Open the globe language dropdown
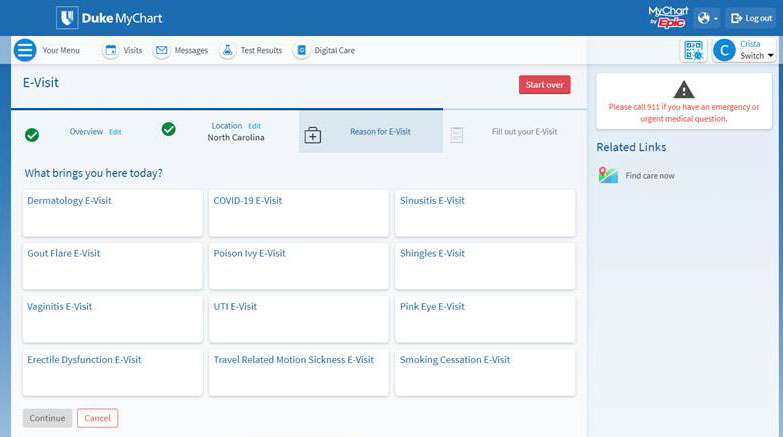This screenshot has height=437, width=783. tap(707, 18)
